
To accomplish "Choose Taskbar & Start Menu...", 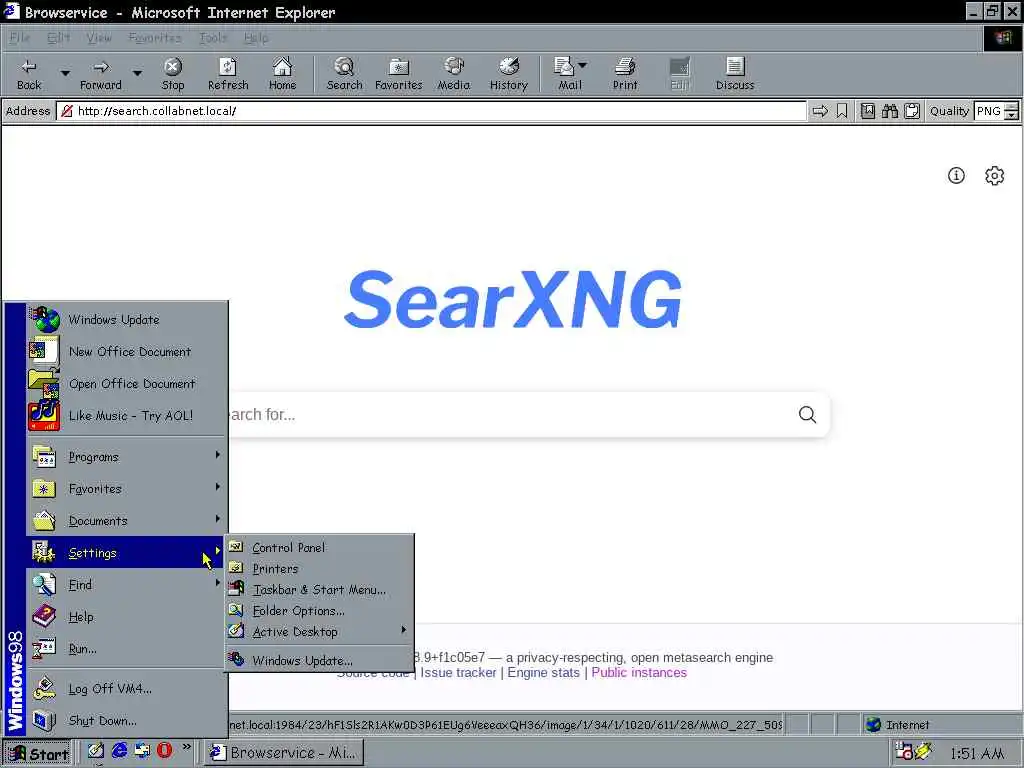I will click(319, 590).
